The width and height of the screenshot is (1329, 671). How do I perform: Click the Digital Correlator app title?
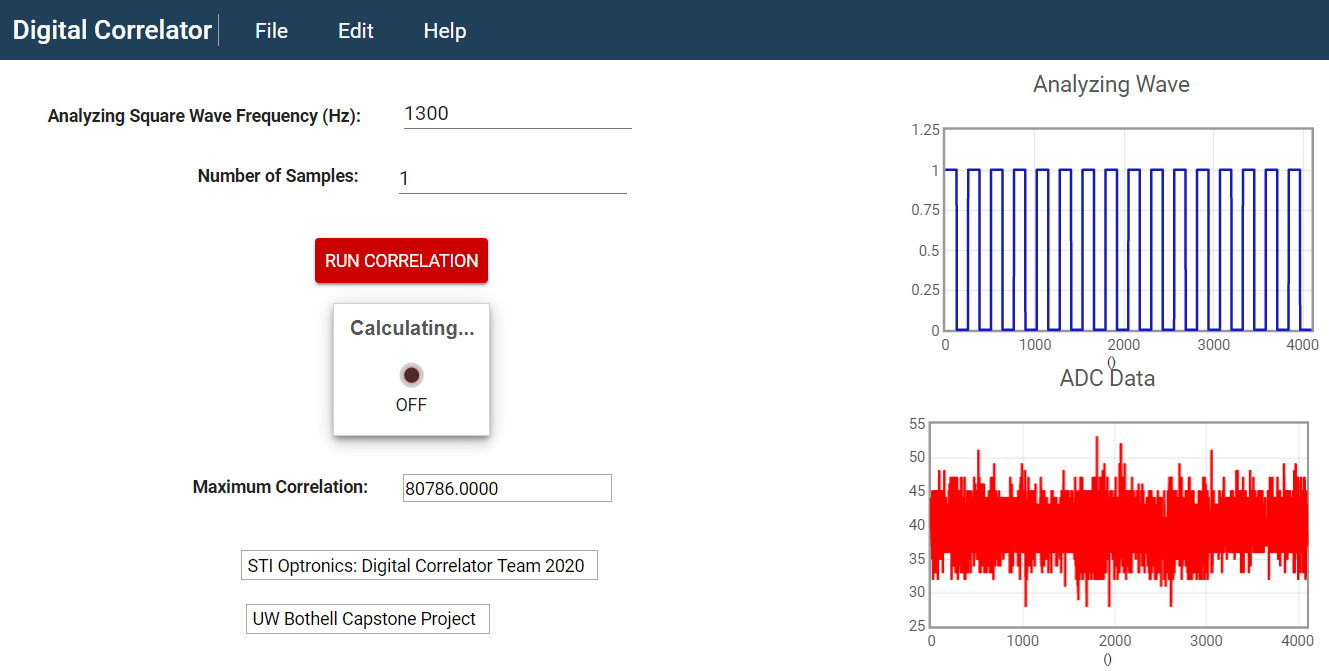(112, 30)
